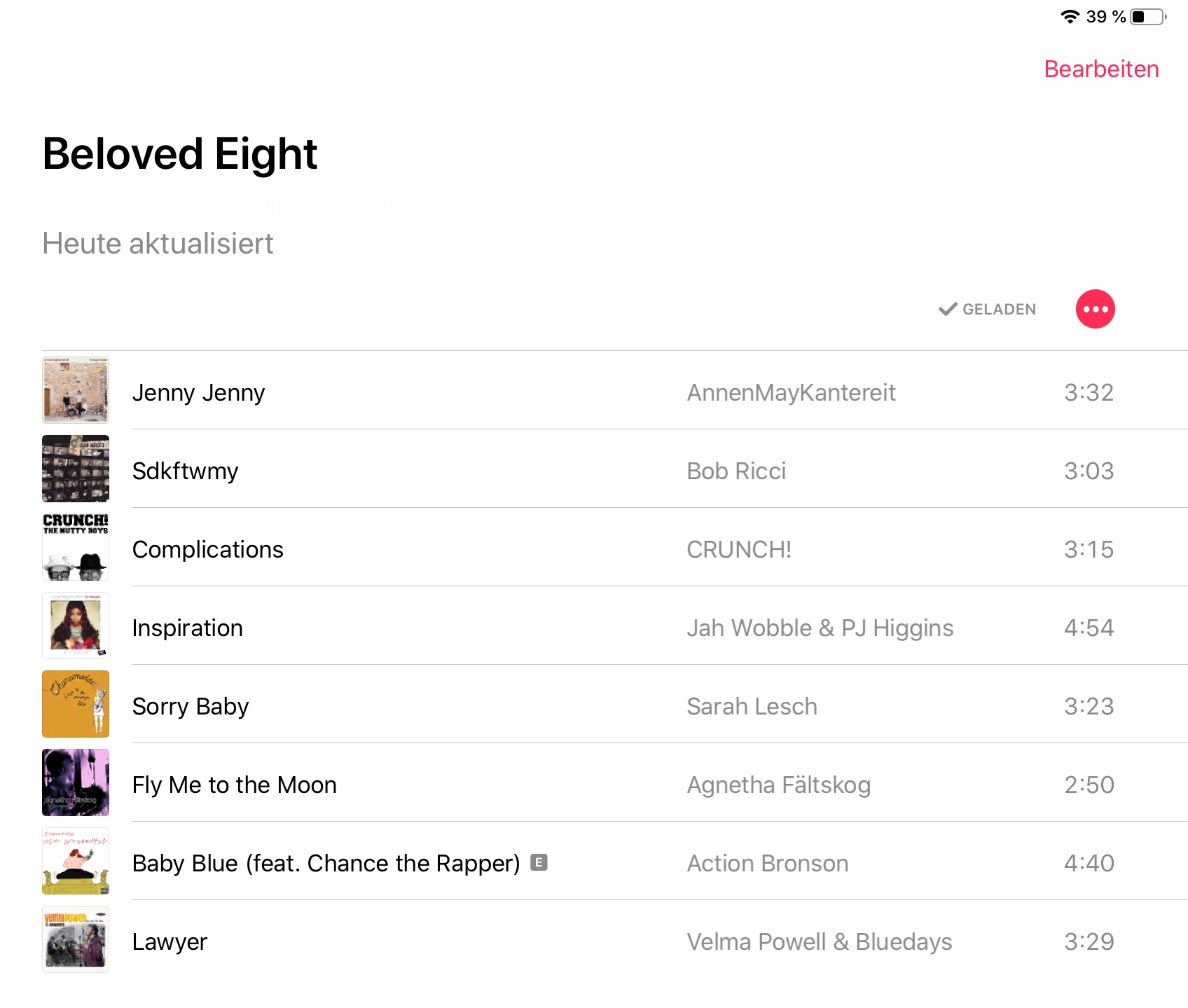Tap the Sdkftwmy album cover

click(76, 469)
